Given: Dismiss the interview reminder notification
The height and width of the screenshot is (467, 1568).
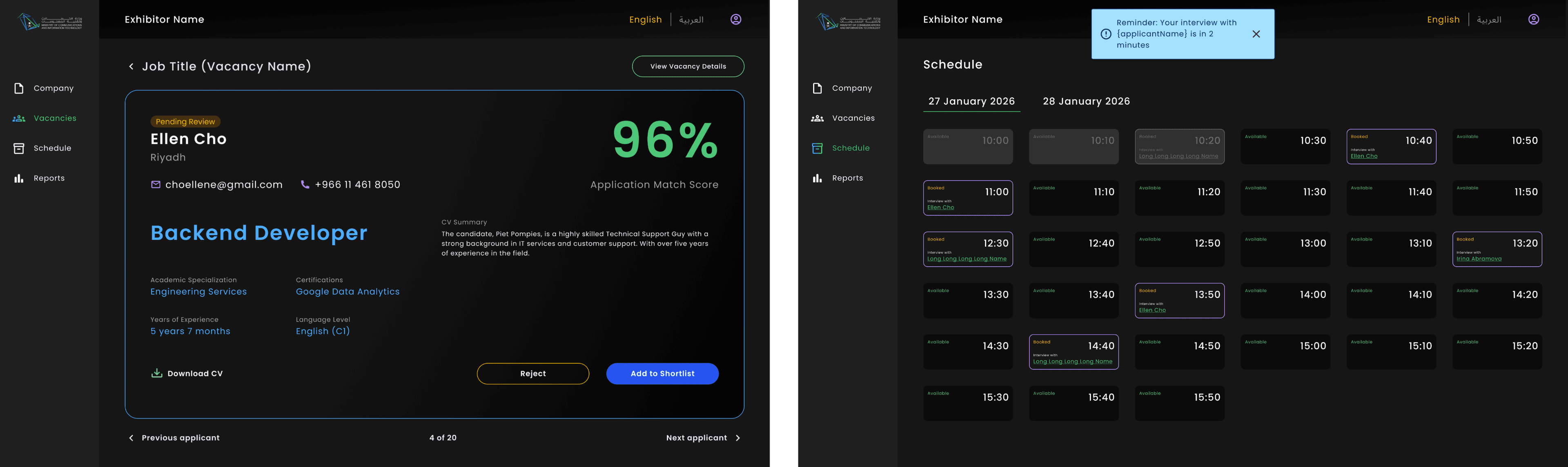Looking at the screenshot, I should pos(1256,34).
